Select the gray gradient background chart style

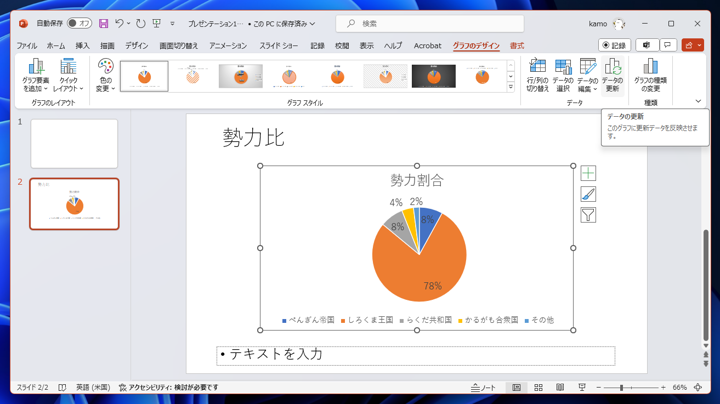pos(241,76)
